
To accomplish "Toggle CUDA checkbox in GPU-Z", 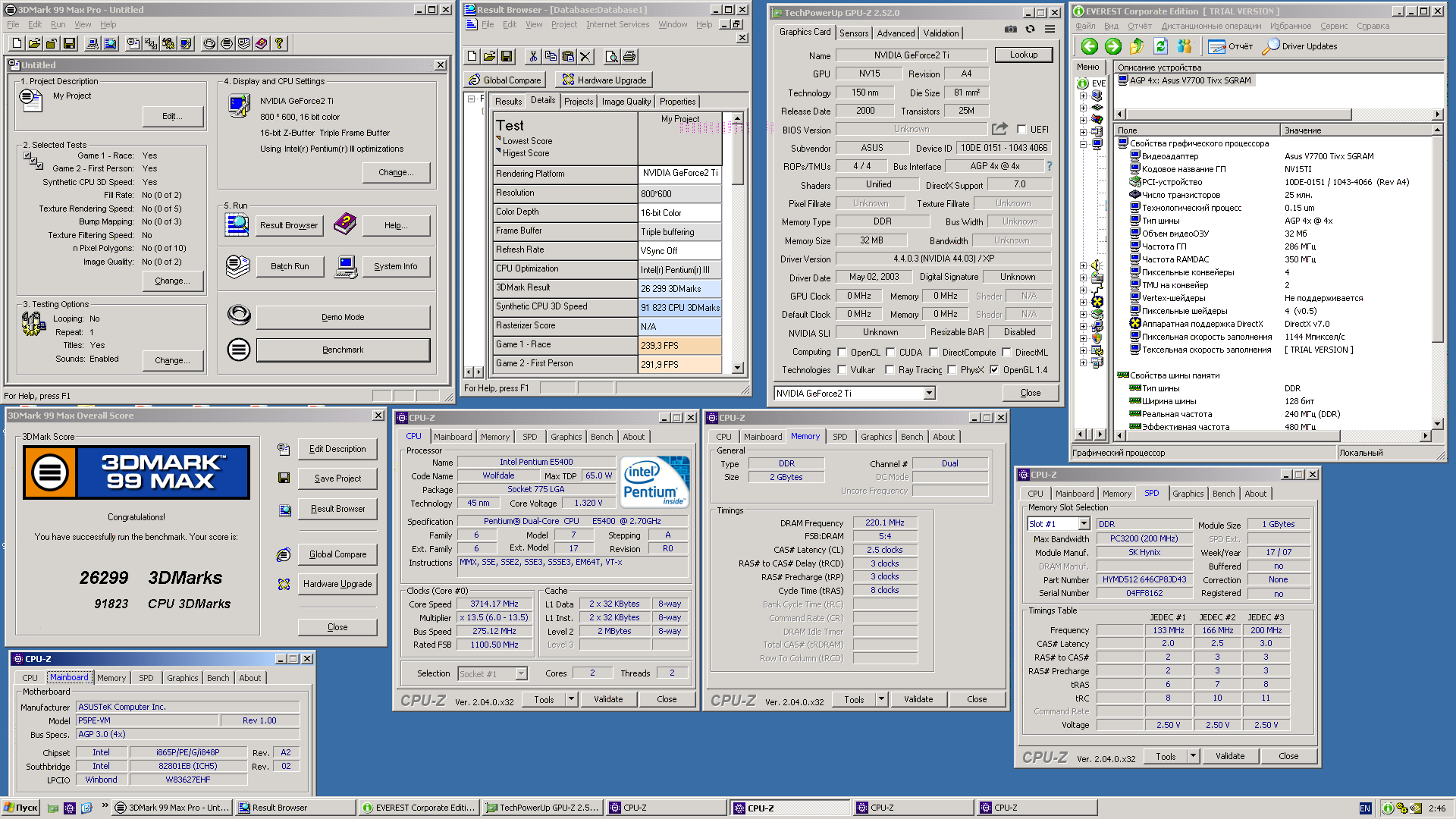I will 890,352.
